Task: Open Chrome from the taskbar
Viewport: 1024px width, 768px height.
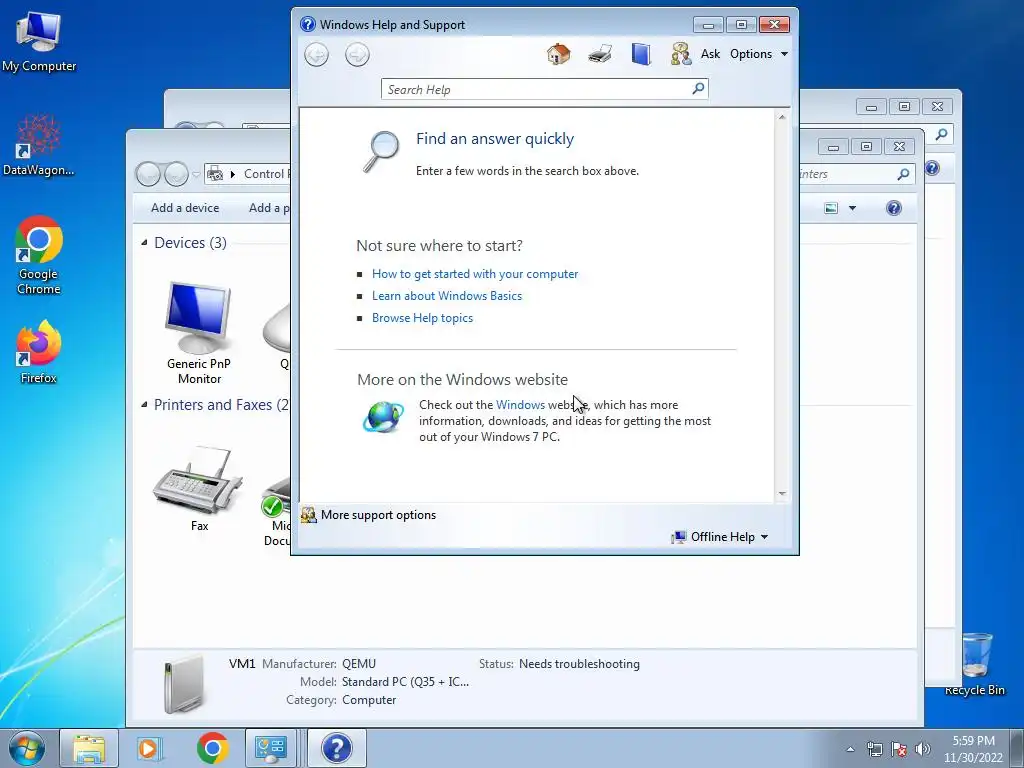Action: pyautogui.click(x=212, y=748)
